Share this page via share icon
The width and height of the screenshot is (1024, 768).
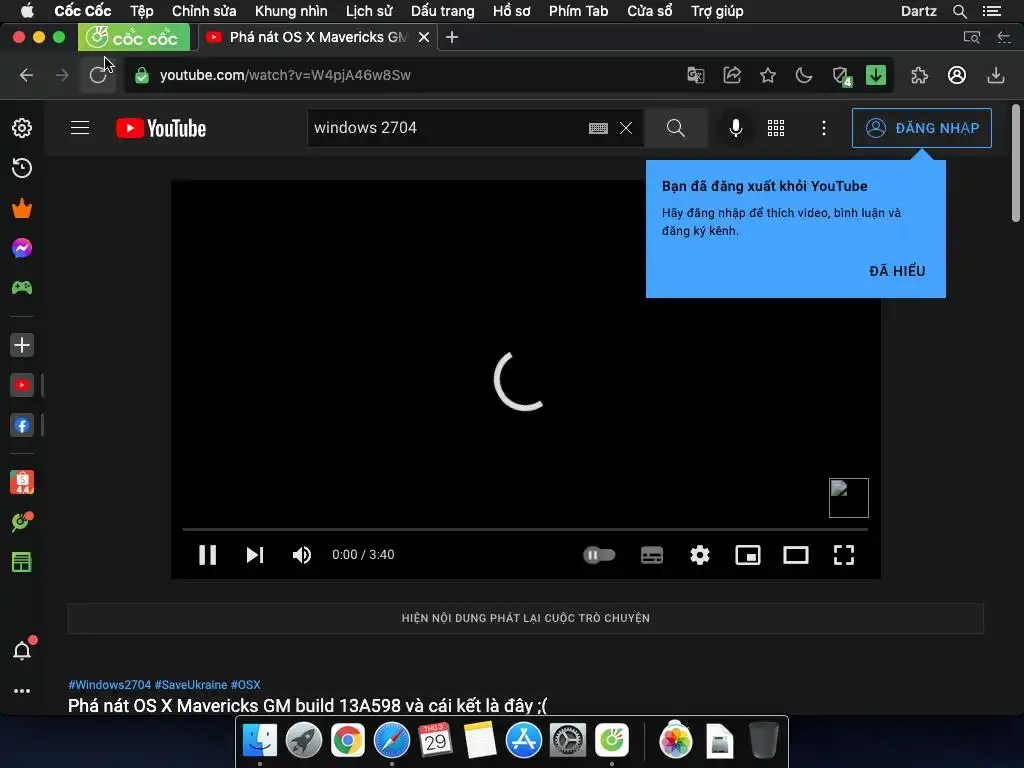732,75
